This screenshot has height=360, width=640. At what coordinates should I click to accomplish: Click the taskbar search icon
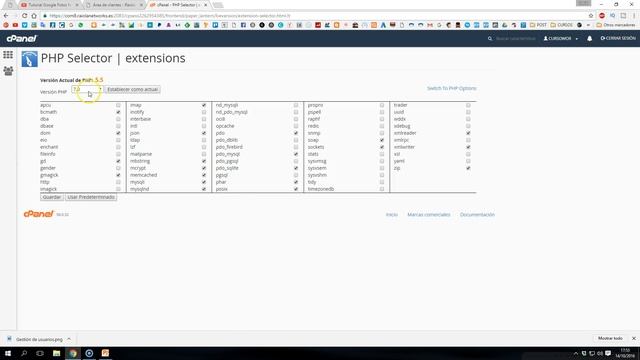click(x=24, y=353)
